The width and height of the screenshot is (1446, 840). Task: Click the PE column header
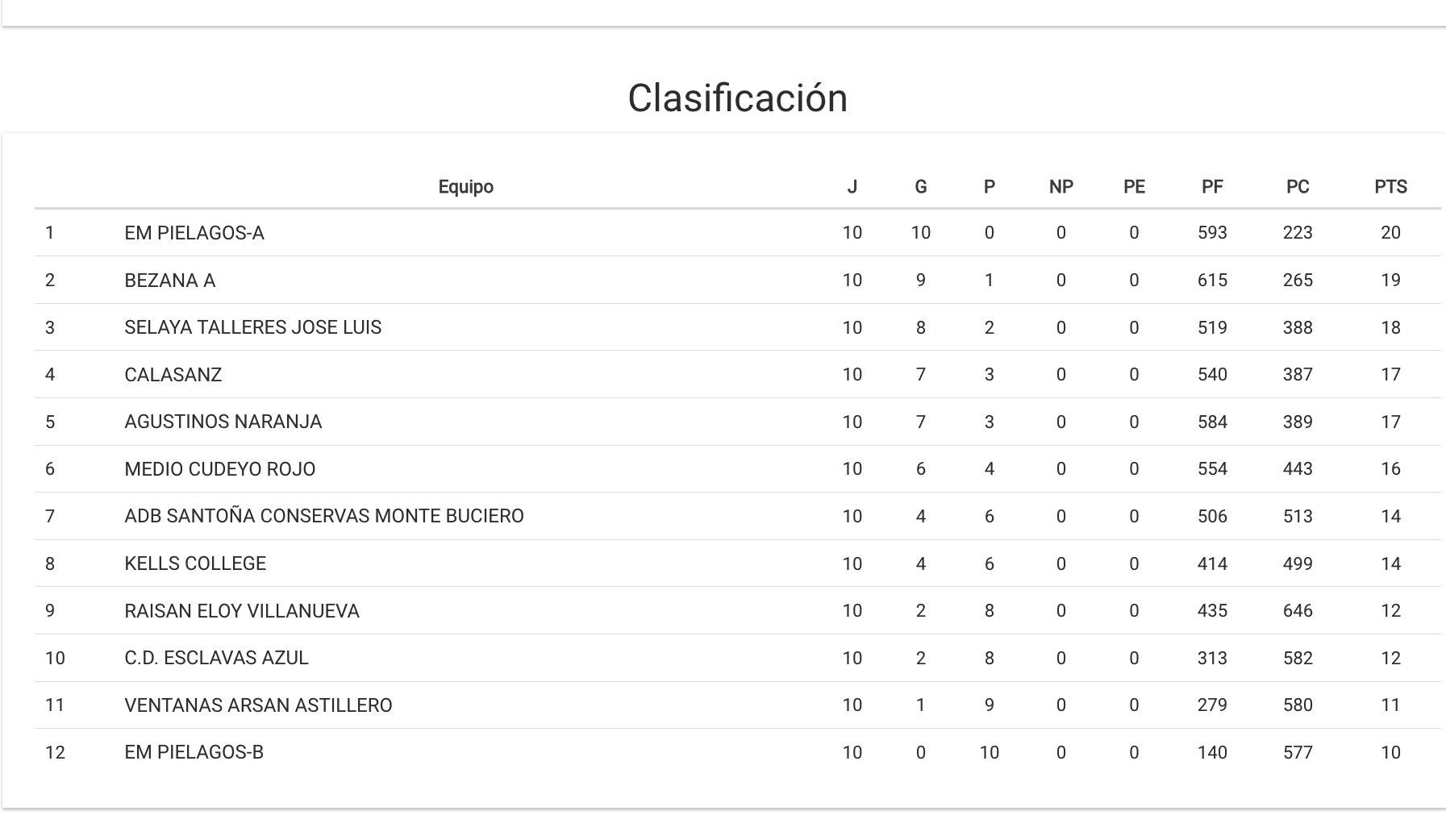pos(1134,187)
